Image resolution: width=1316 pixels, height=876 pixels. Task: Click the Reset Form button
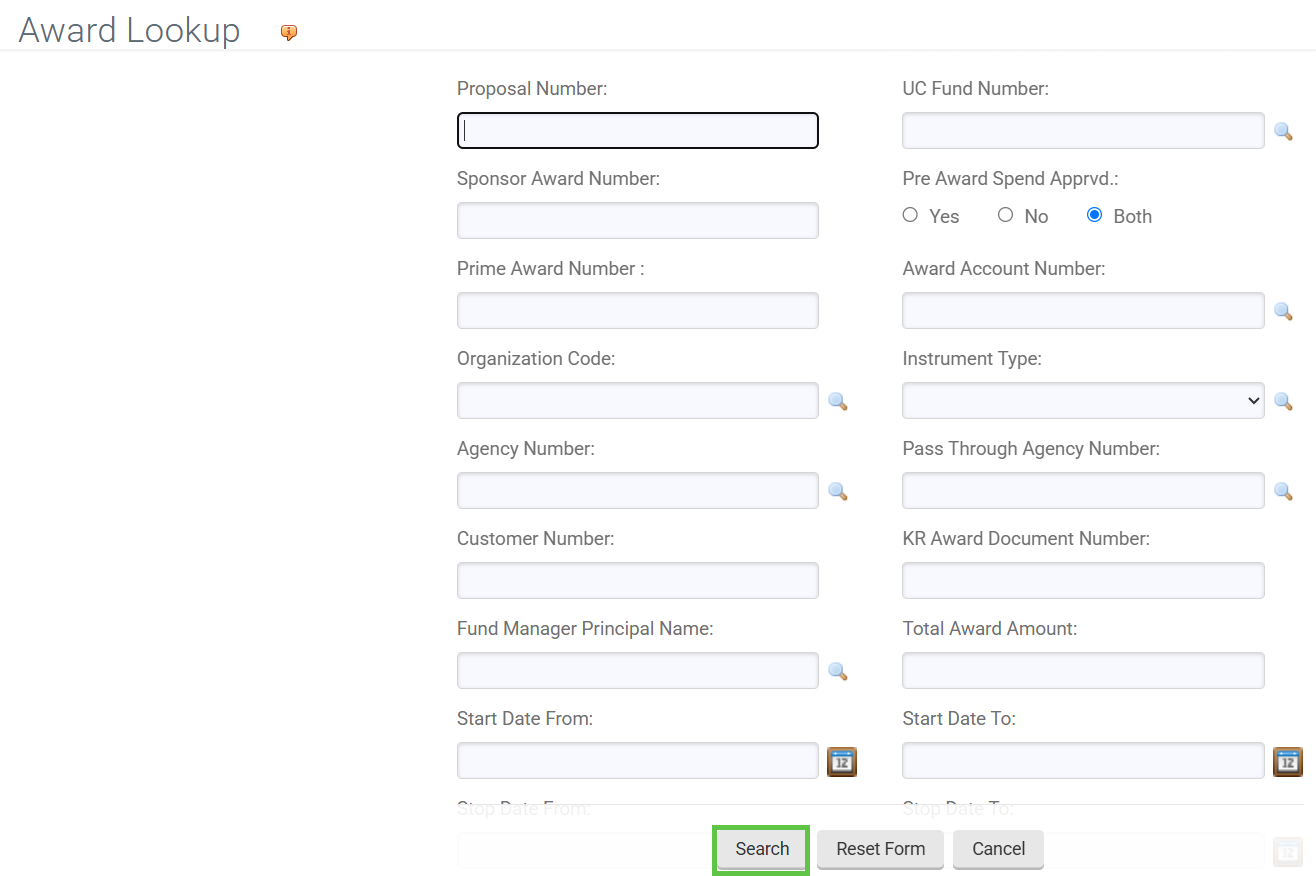tap(881, 849)
